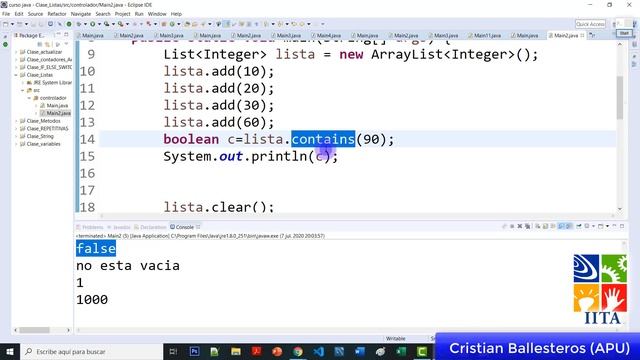
Task: Open the Navigate menu
Action: tap(81, 14)
